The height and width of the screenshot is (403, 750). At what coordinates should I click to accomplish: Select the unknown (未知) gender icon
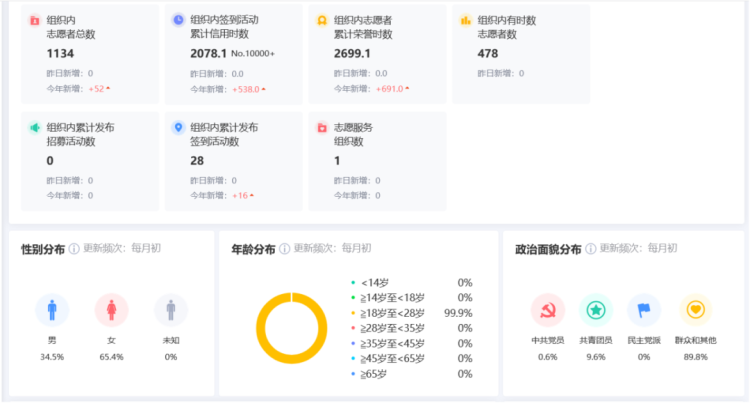click(x=170, y=311)
